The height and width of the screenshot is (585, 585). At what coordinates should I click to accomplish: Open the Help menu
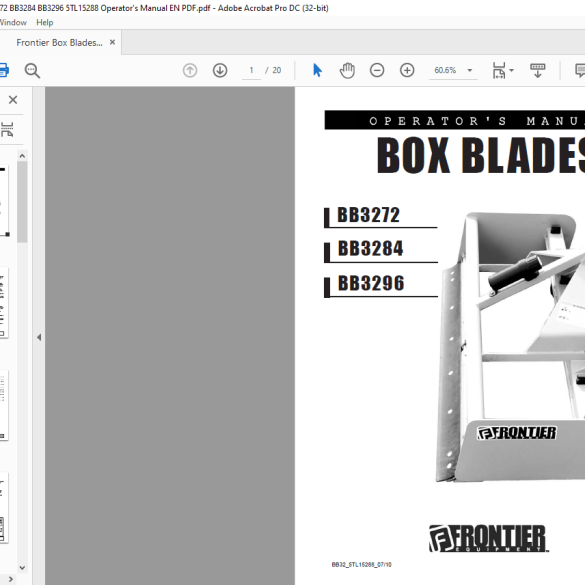44,22
